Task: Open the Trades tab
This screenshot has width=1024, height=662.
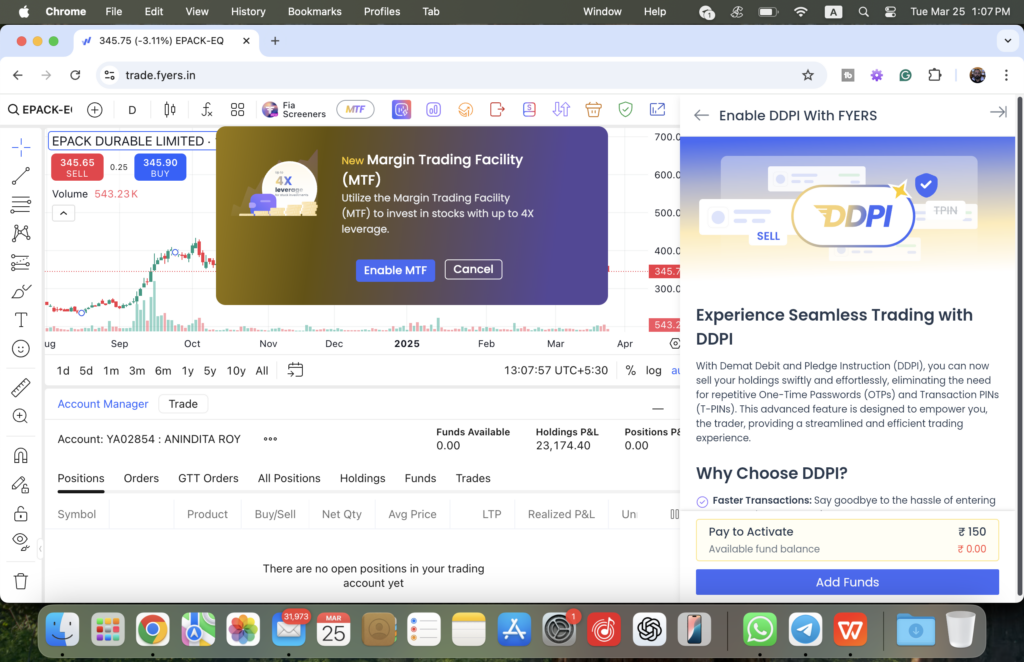Action: point(473,479)
